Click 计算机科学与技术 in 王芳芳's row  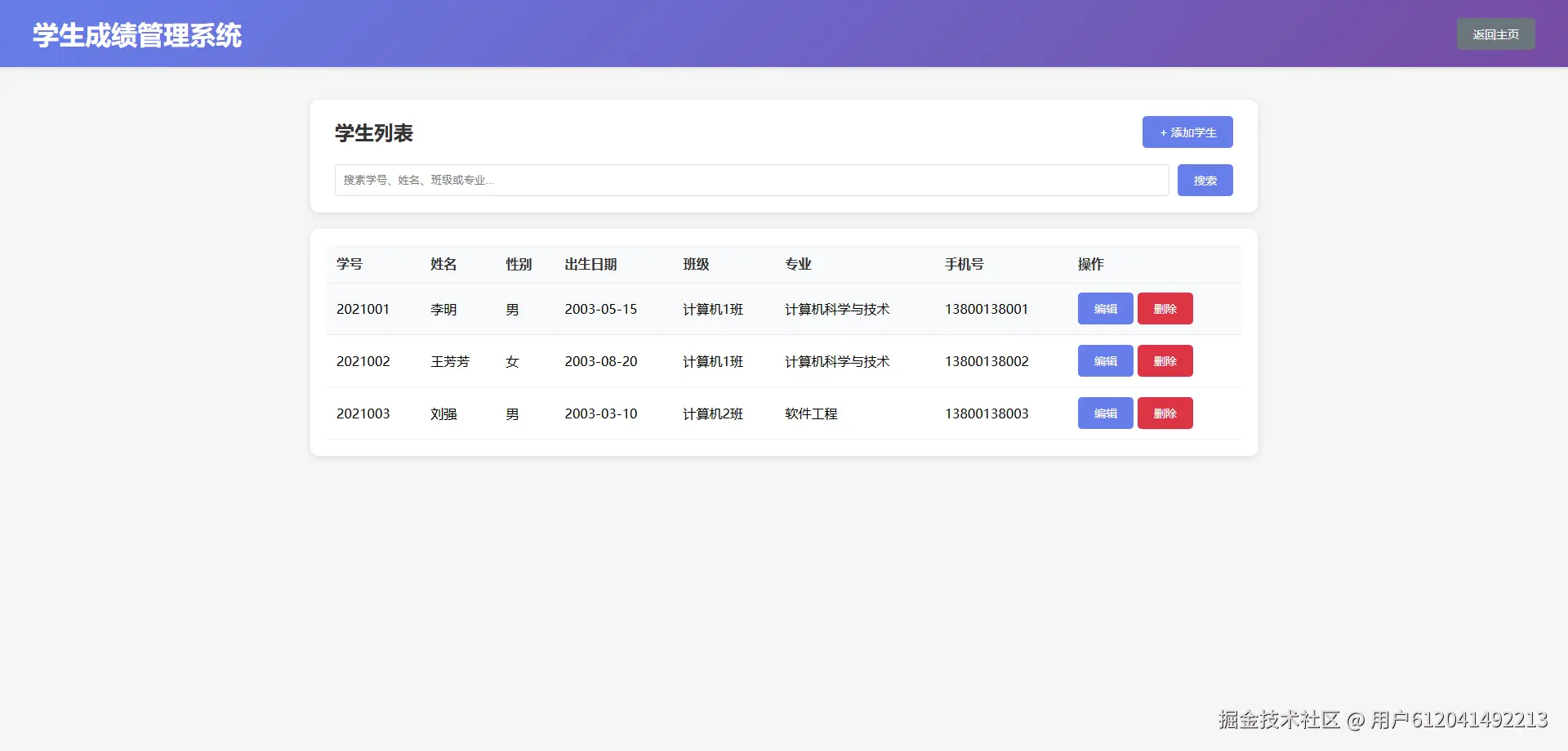click(x=837, y=362)
